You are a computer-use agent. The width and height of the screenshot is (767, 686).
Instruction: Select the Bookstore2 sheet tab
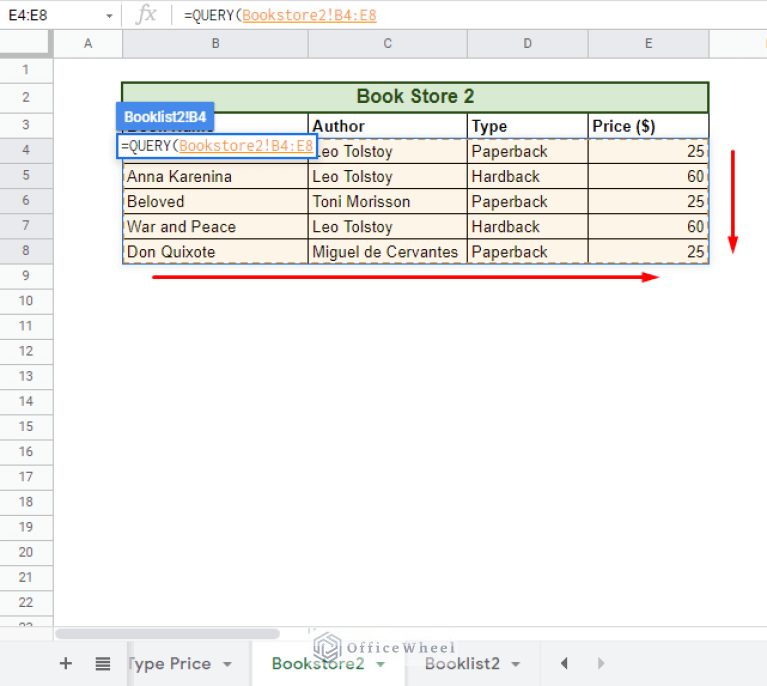317,664
